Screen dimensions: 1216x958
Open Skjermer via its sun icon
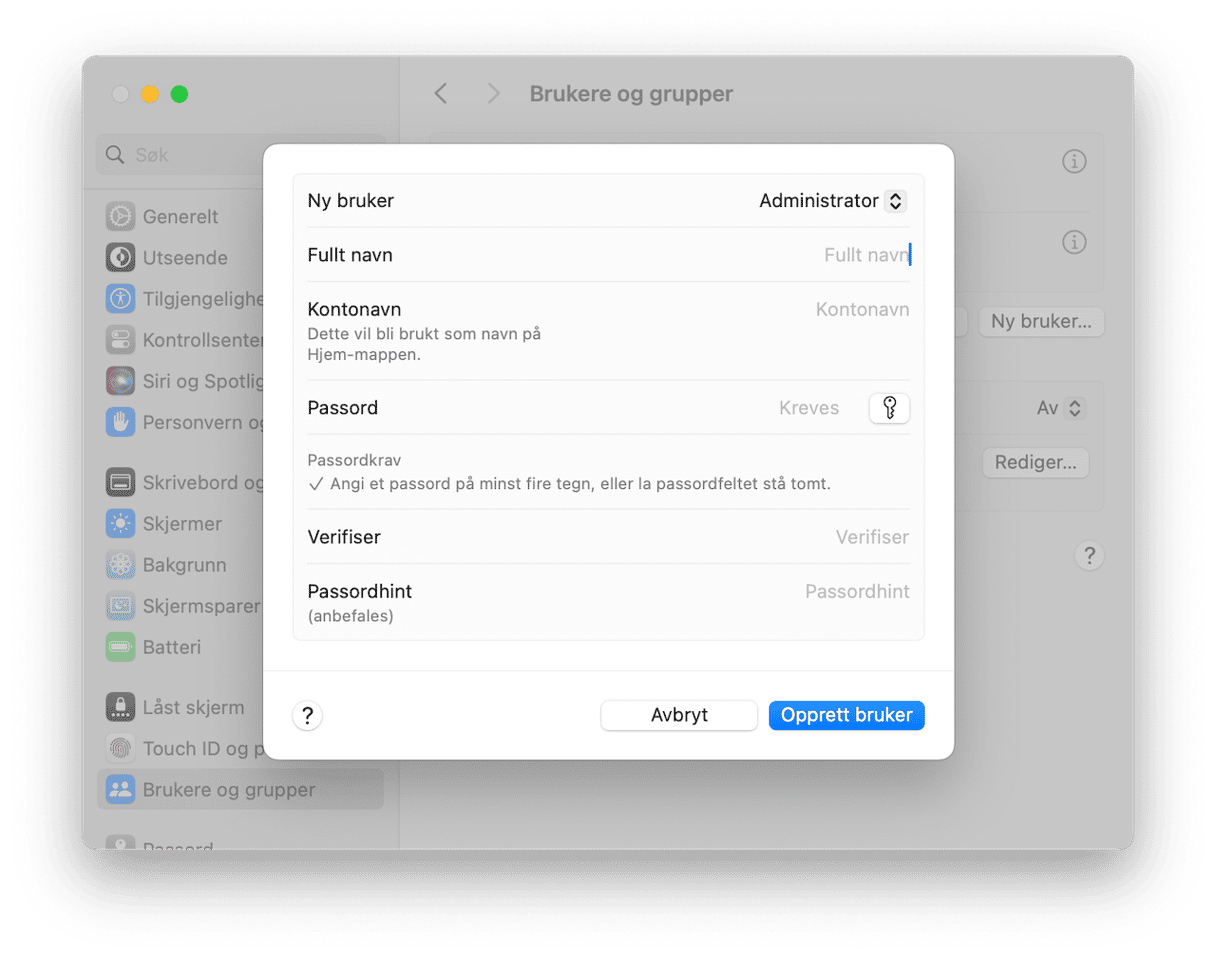[x=120, y=524]
